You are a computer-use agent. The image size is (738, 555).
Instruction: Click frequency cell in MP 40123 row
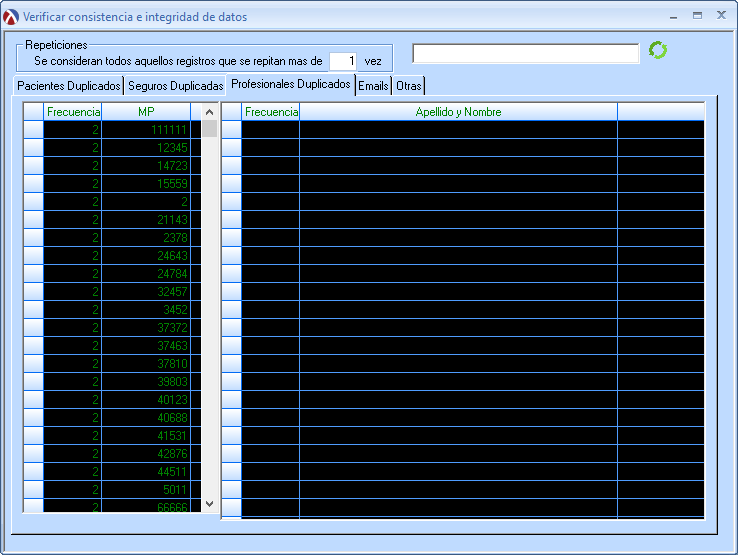pos(72,400)
